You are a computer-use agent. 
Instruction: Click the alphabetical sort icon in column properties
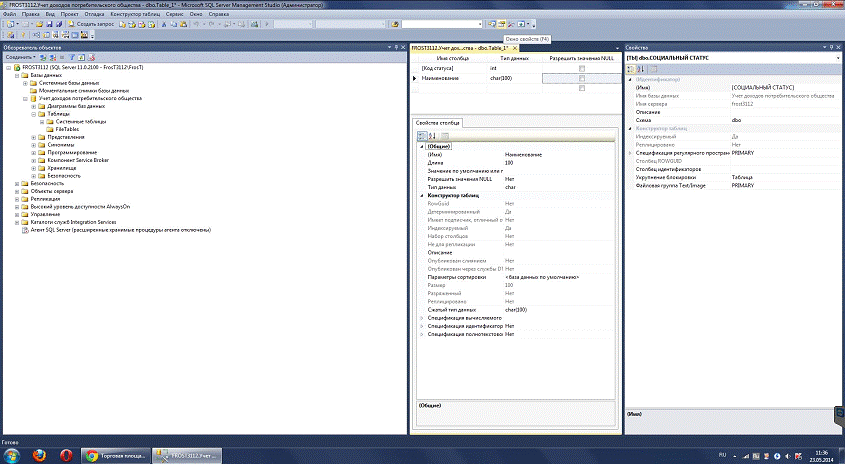point(432,136)
